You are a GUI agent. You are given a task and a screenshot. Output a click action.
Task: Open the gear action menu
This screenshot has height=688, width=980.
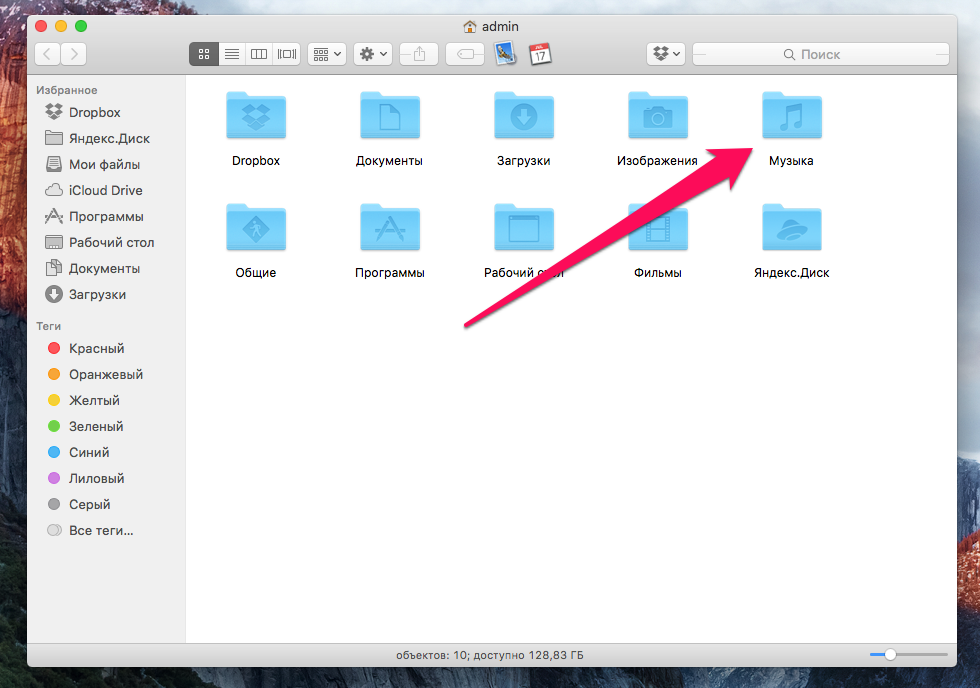coord(372,54)
